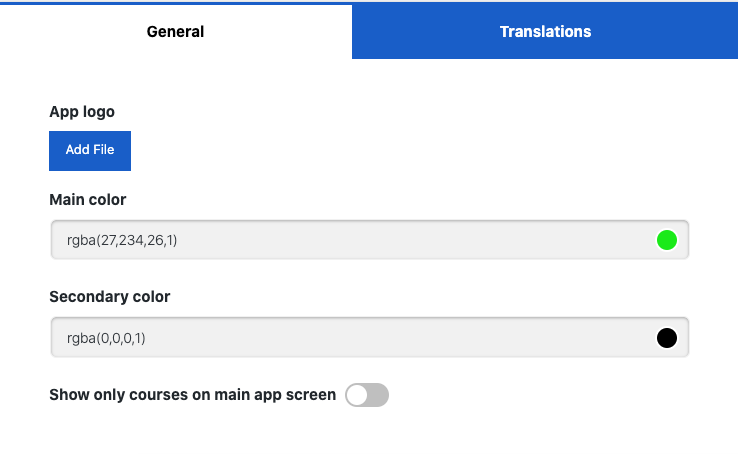Switch to the Translations tab
Viewport: 738px width, 454px height.
(x=545, y=32)
